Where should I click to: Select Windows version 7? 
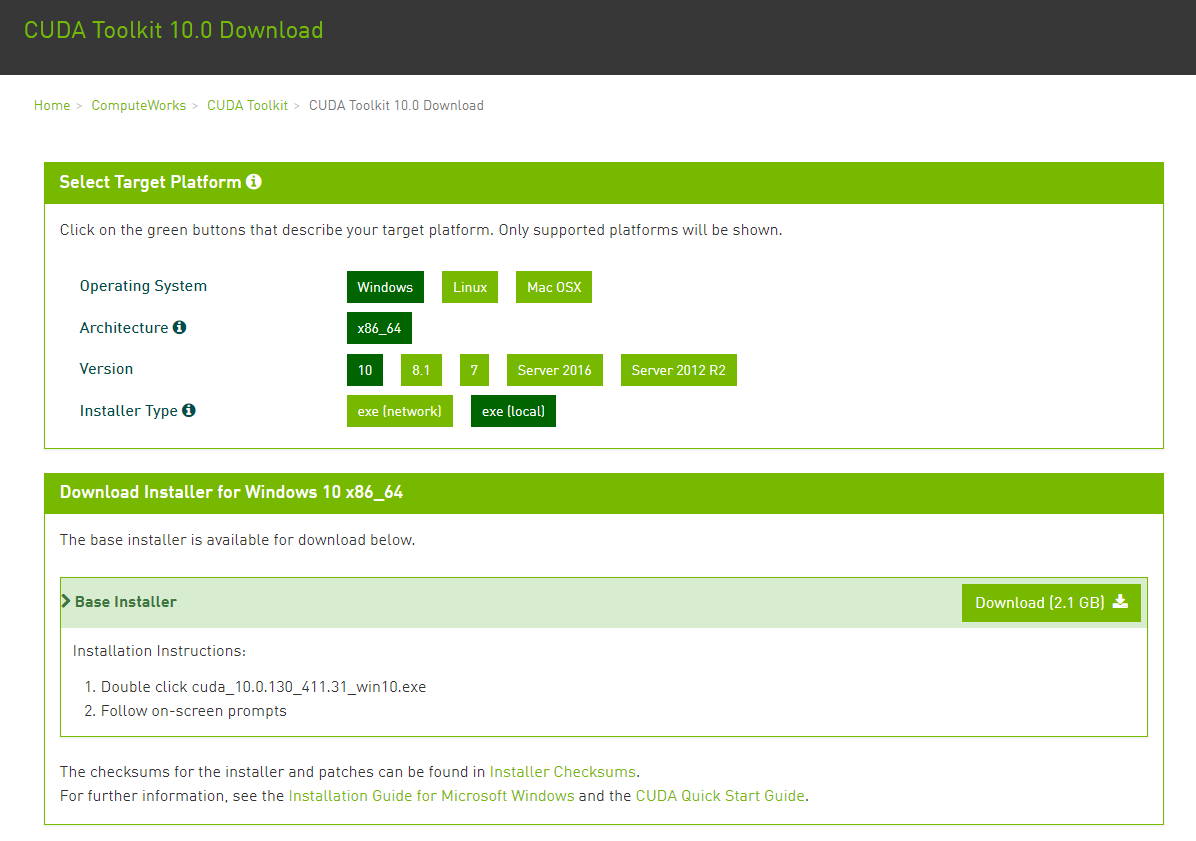click(474, 370)
